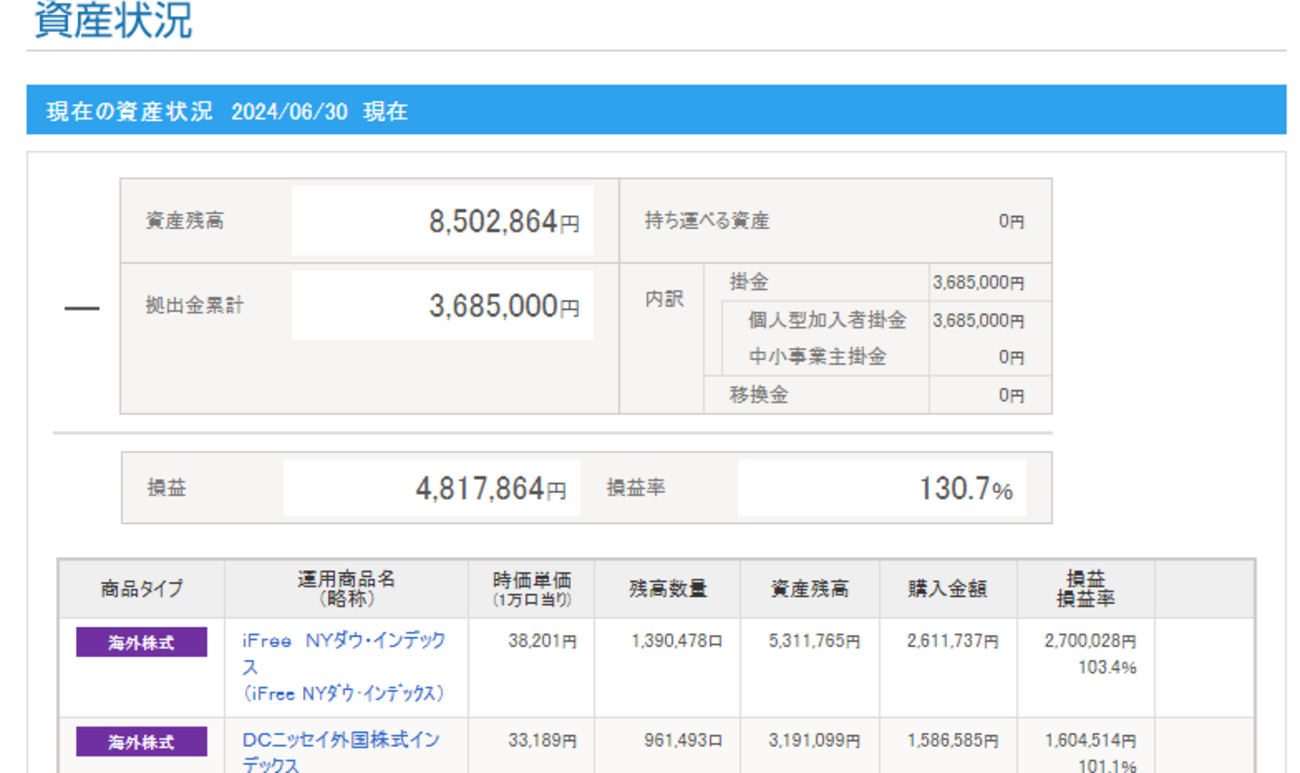Open the DCニッセイ外国株式インデックス fund link
1300x773 pixels.
click(x=340, y=741)
